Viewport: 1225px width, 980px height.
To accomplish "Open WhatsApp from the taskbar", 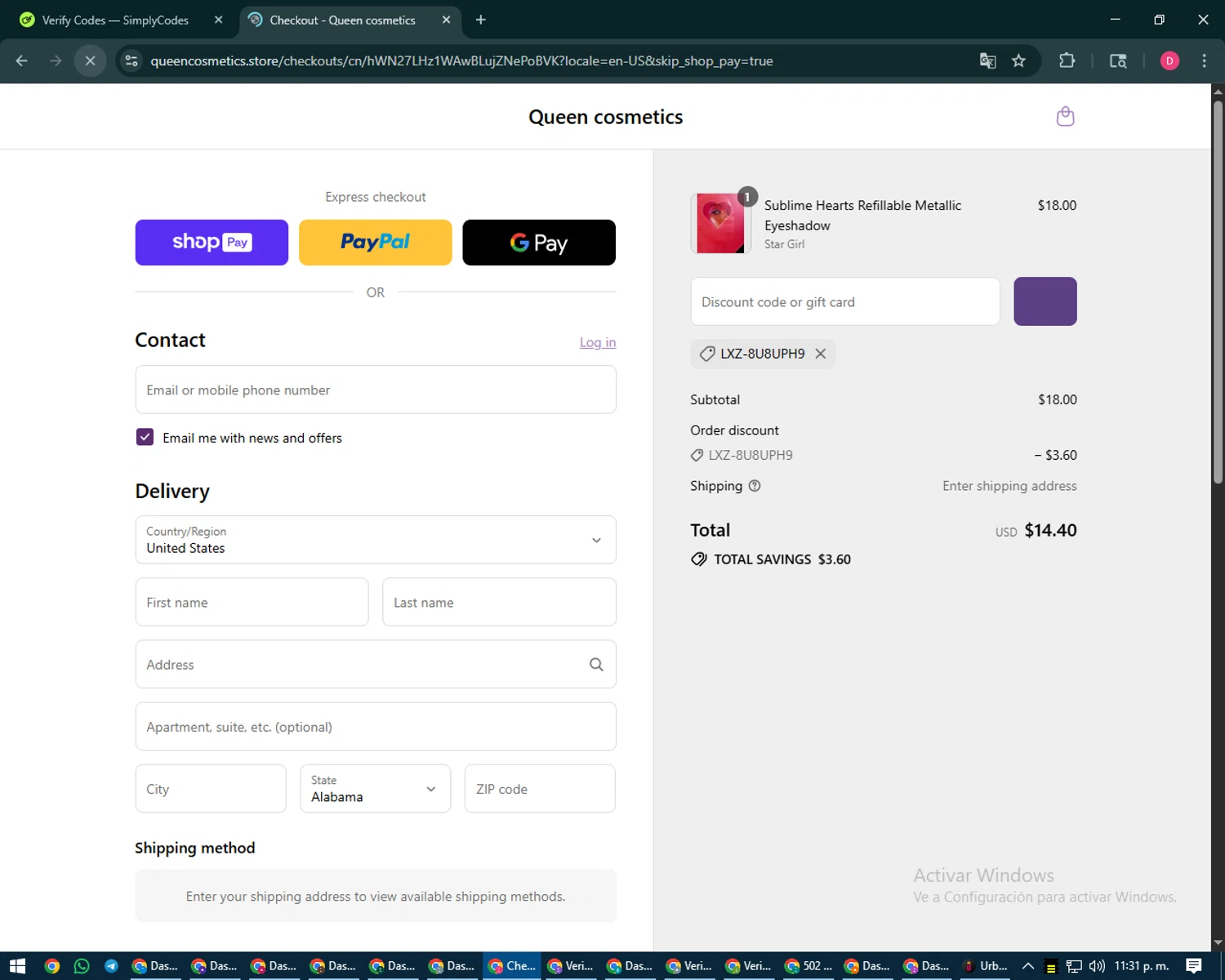I will tap(82, 966).
